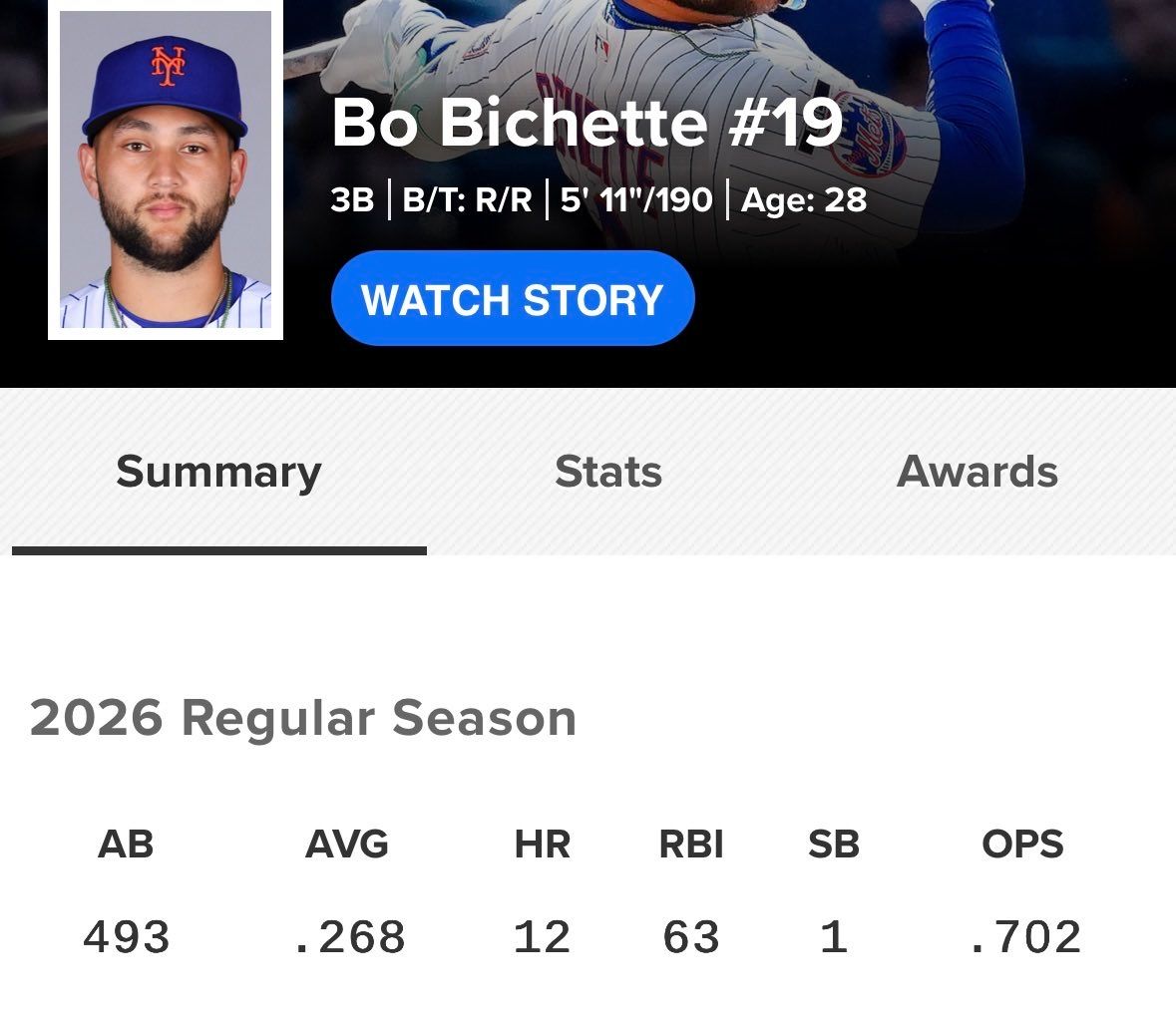Click the B/T: R/R text

[467, 200]
